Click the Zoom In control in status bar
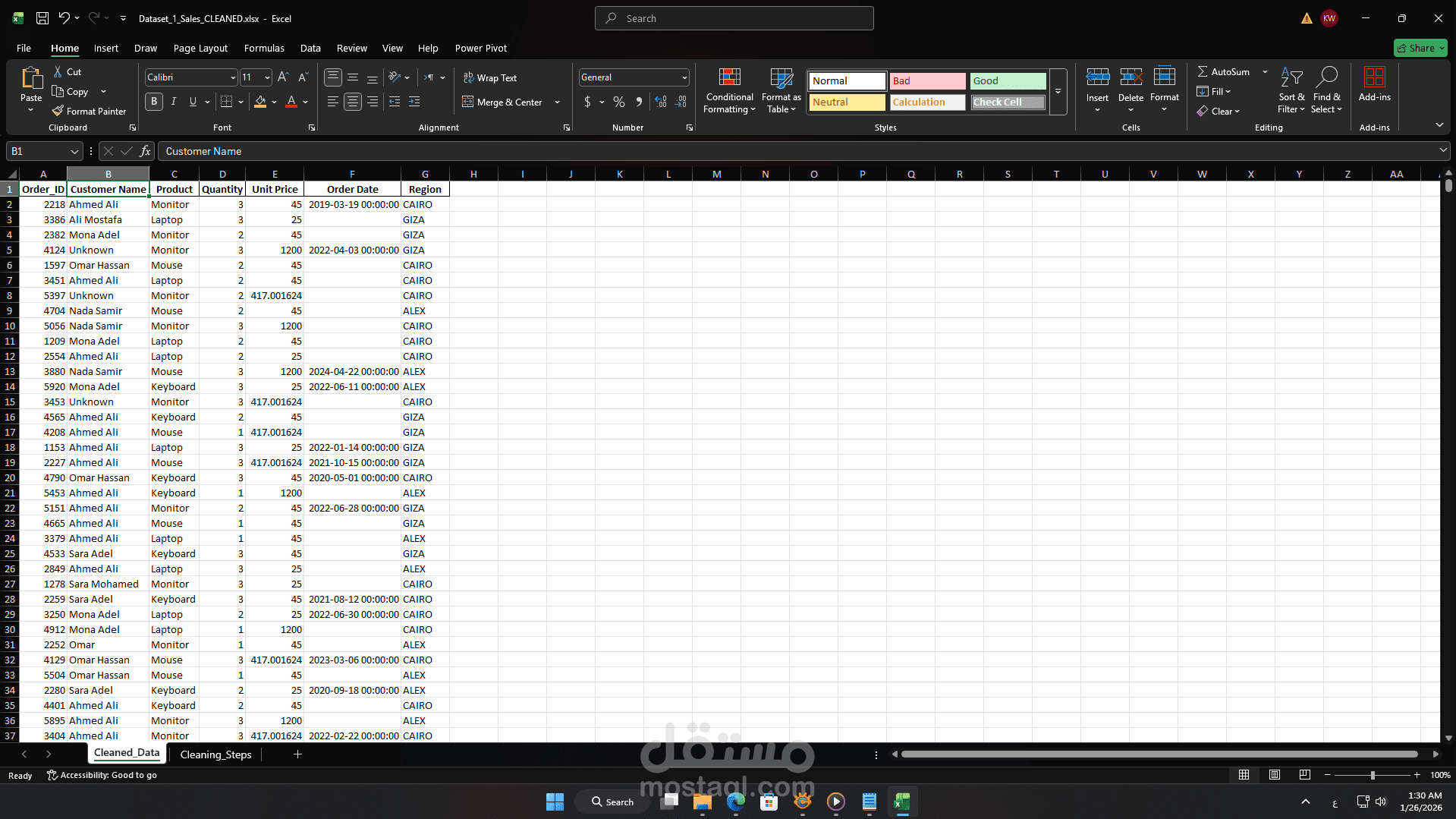The image size is (1456, 819). [1417, 775]
